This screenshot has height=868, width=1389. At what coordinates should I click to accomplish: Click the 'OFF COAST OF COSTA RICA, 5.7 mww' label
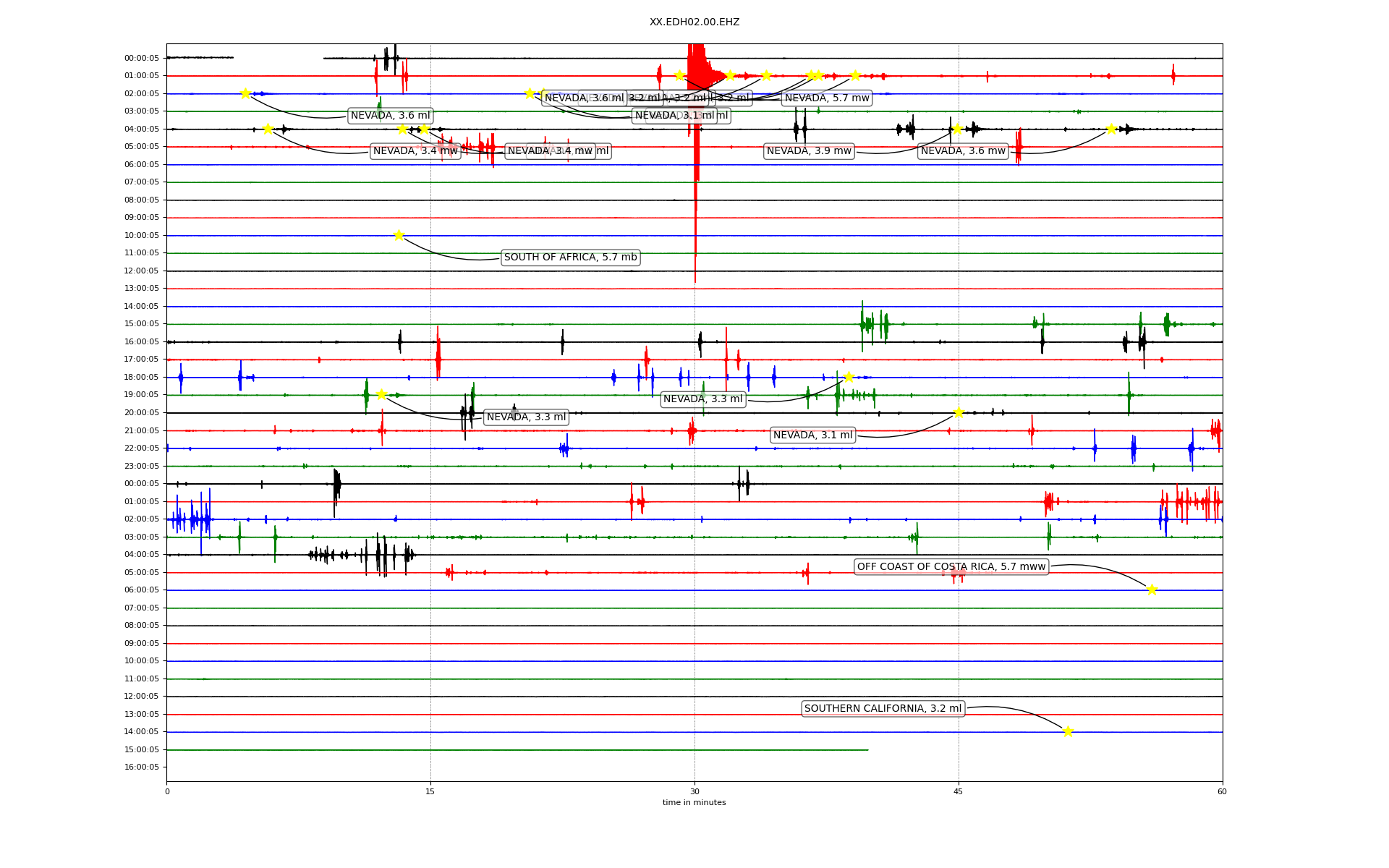[951, 567]
